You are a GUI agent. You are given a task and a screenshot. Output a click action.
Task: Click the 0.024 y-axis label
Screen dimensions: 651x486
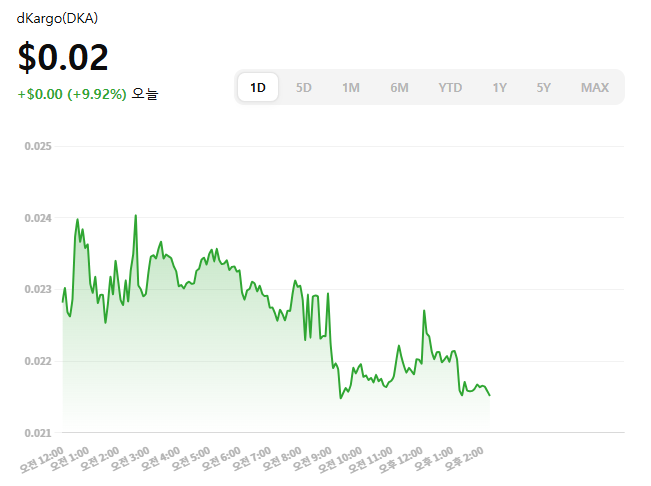click(38, 218)
